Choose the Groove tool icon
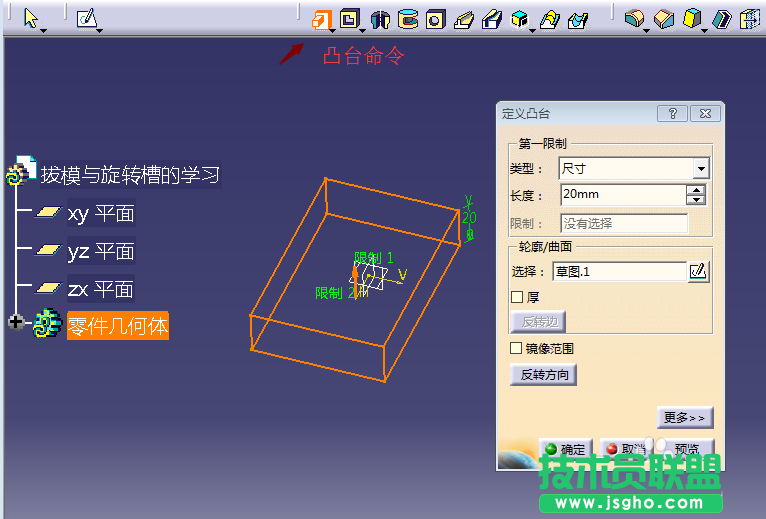This screenshot has height=519, width=766. 408,19
